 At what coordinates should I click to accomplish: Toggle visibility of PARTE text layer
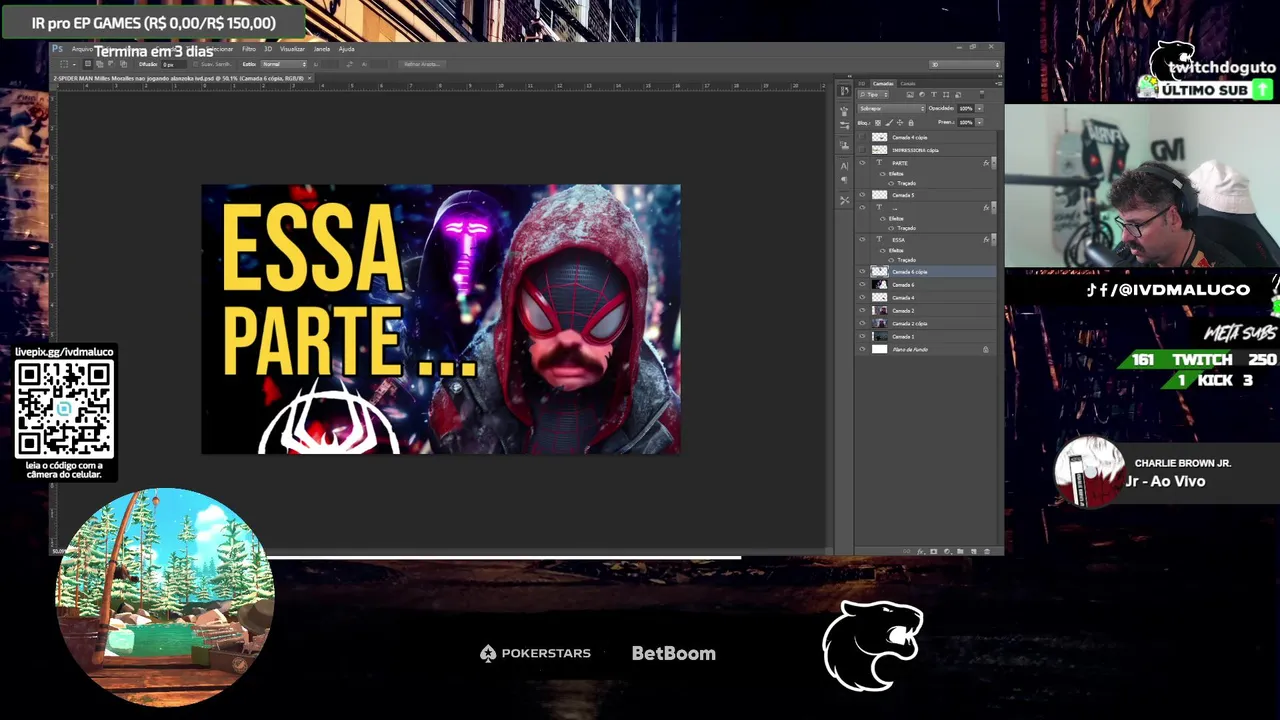862,163
